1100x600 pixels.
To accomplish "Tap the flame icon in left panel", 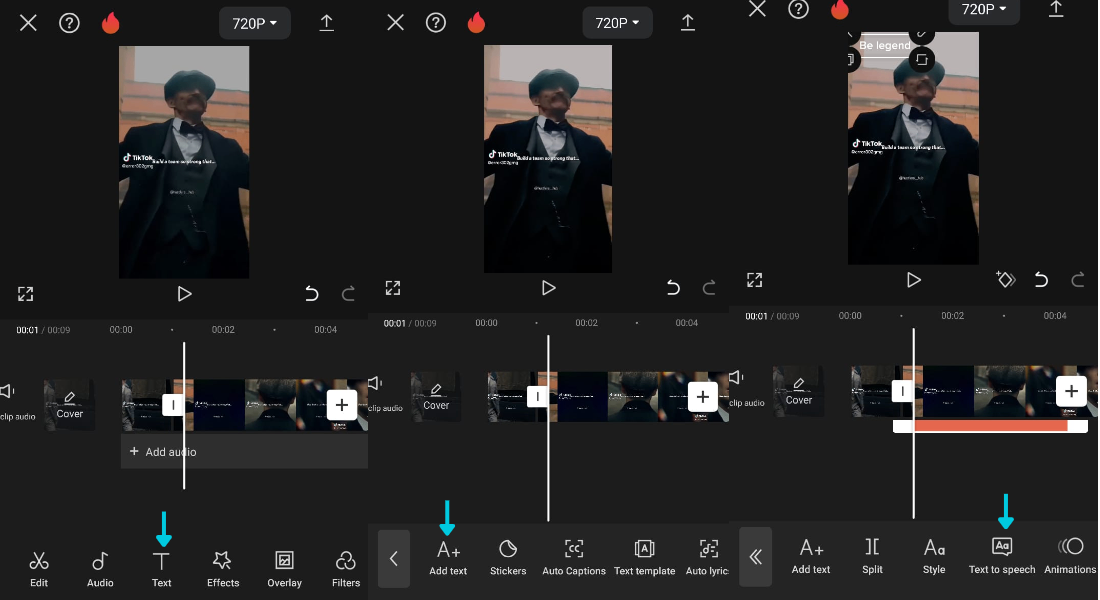I will coord(111,22).
